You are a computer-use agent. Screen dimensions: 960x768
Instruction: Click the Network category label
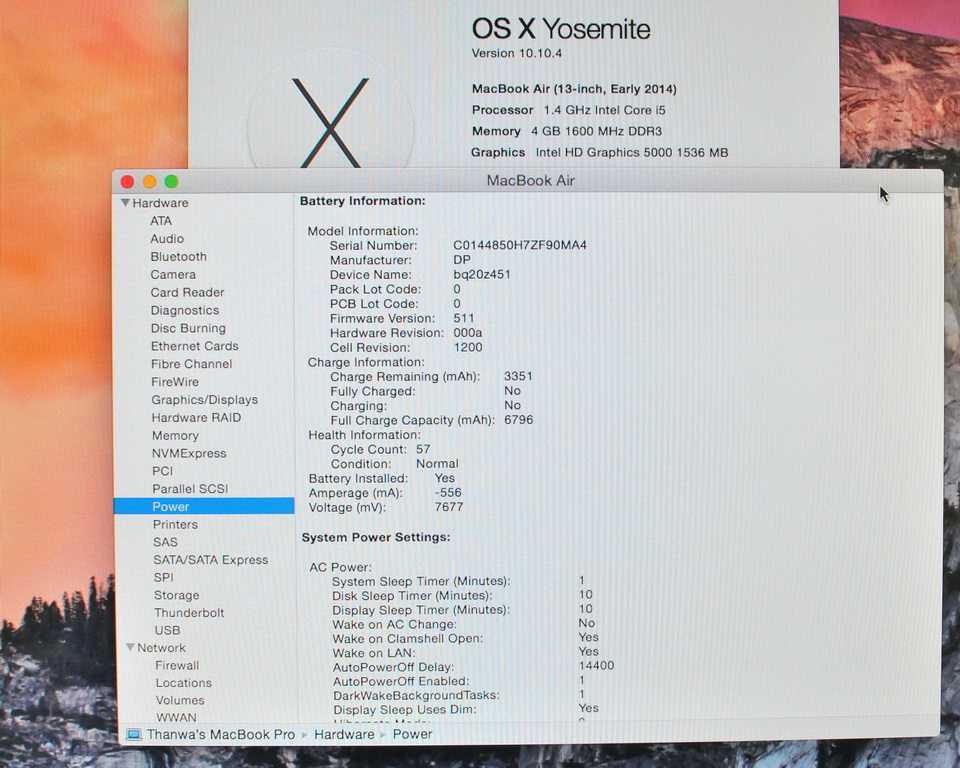point(161,647)
